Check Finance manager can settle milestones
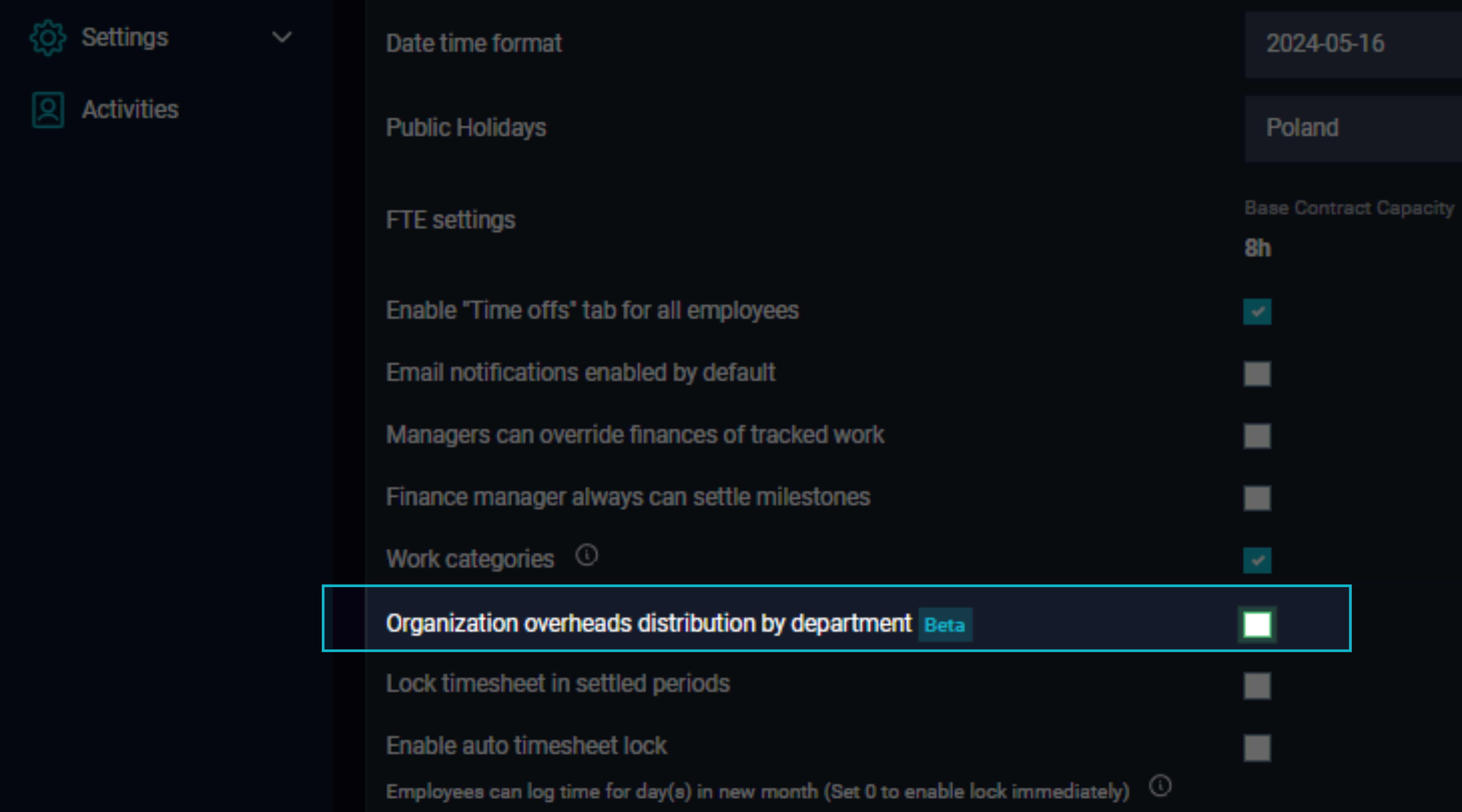 point(1257,498)
